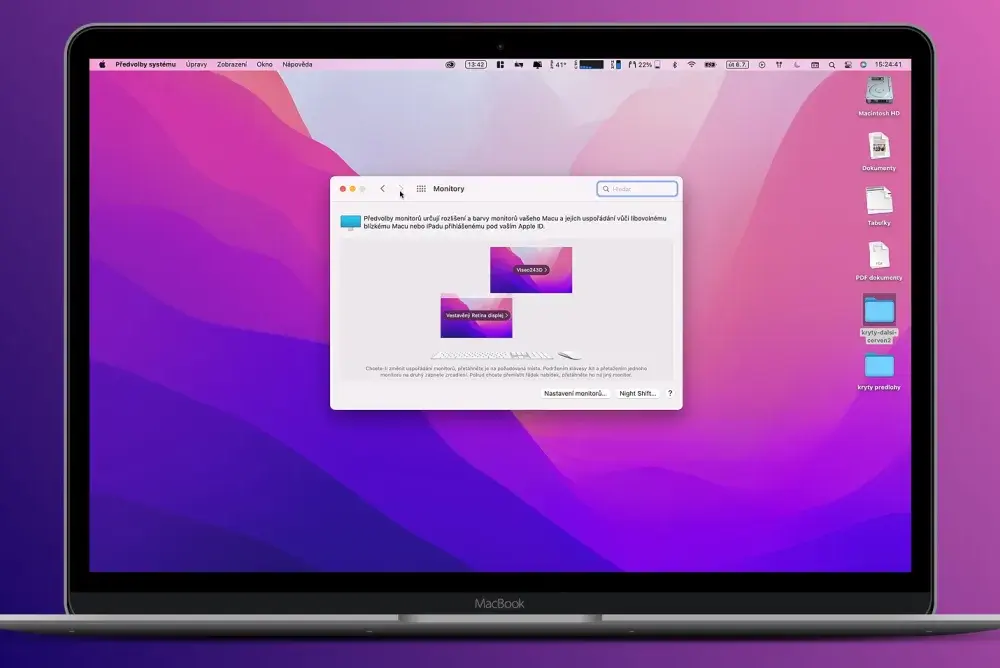Click the 41° temperature indicator in menu bar
Image resolution: width=1000 pixels, height=668 pixels.
(x=558, y=64)
